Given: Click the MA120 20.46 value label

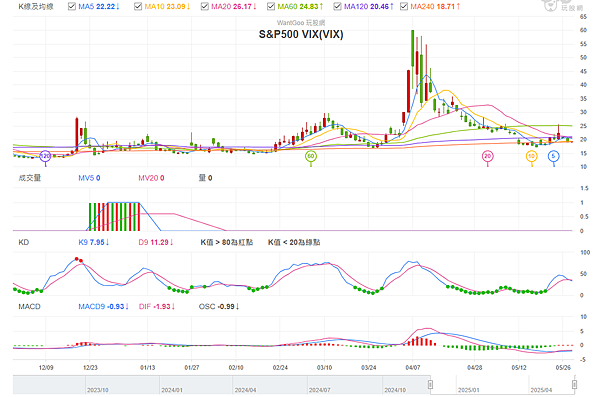Looking at the screenshot, I should click(368, 7).
